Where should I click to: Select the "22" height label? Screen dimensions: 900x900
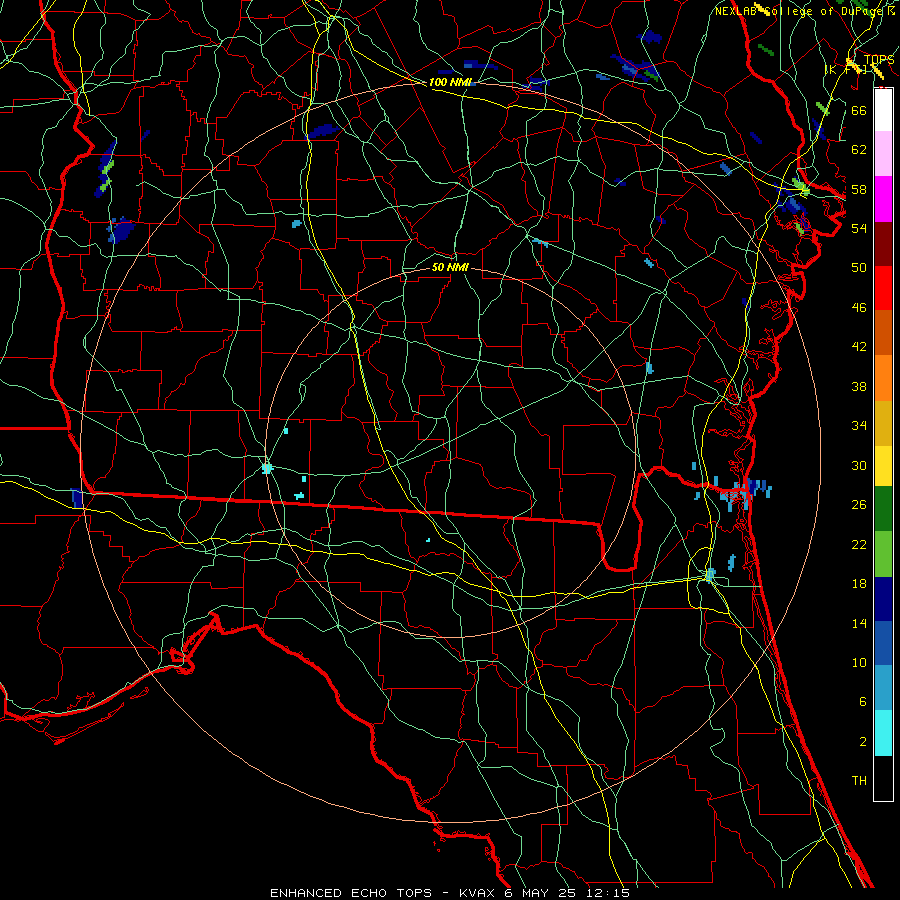click(x=859, y=544)
